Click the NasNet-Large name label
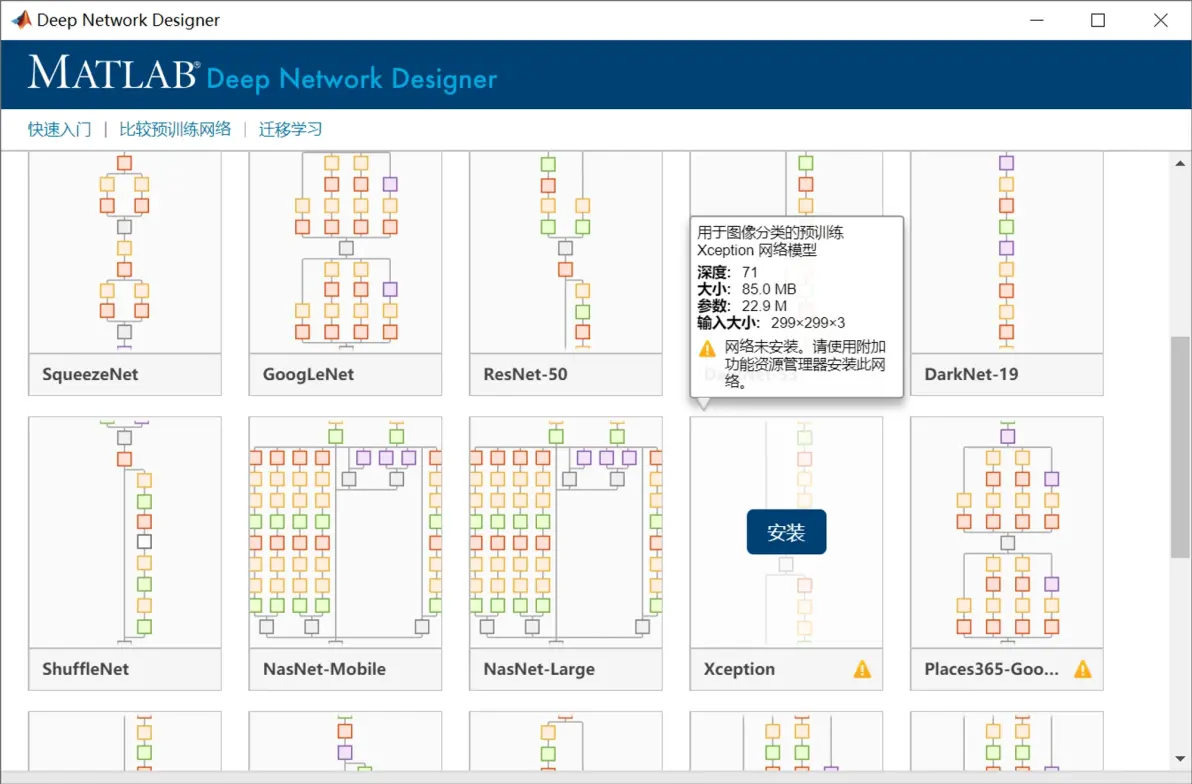1192x784 pixels. pos(539,669)
